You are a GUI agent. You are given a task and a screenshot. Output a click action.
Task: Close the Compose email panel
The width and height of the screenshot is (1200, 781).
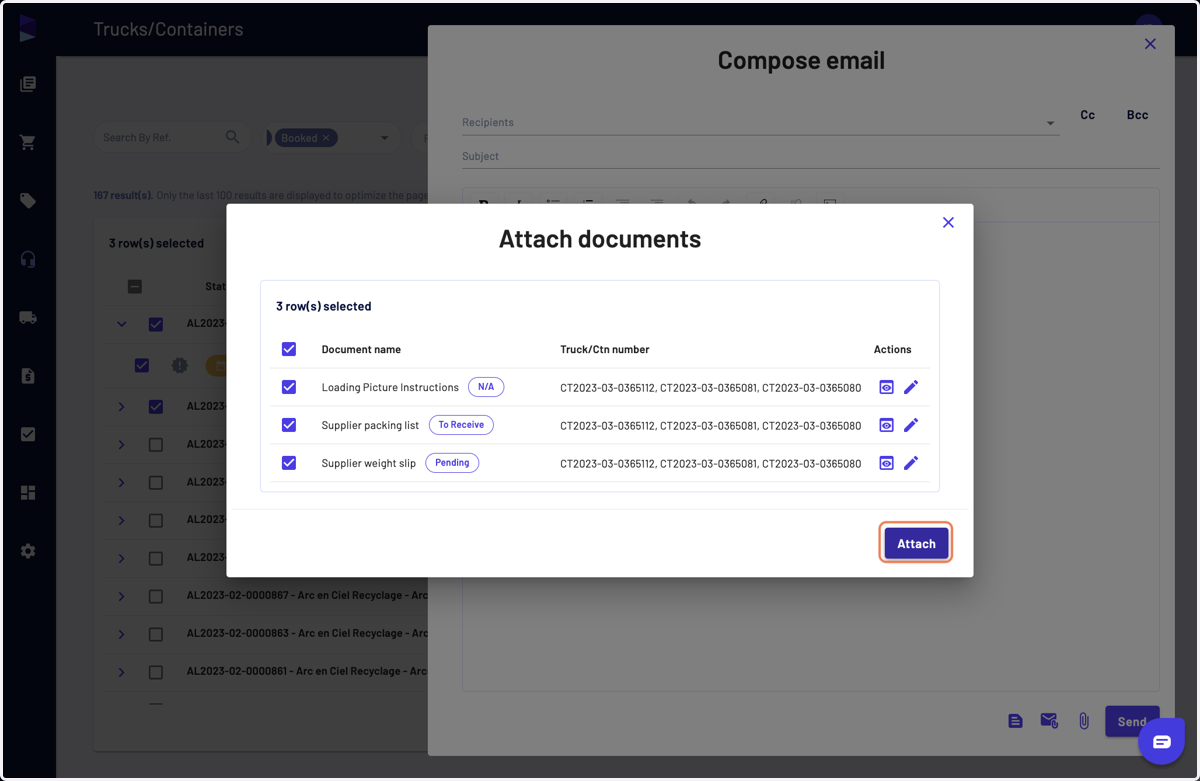[1150, 44]
